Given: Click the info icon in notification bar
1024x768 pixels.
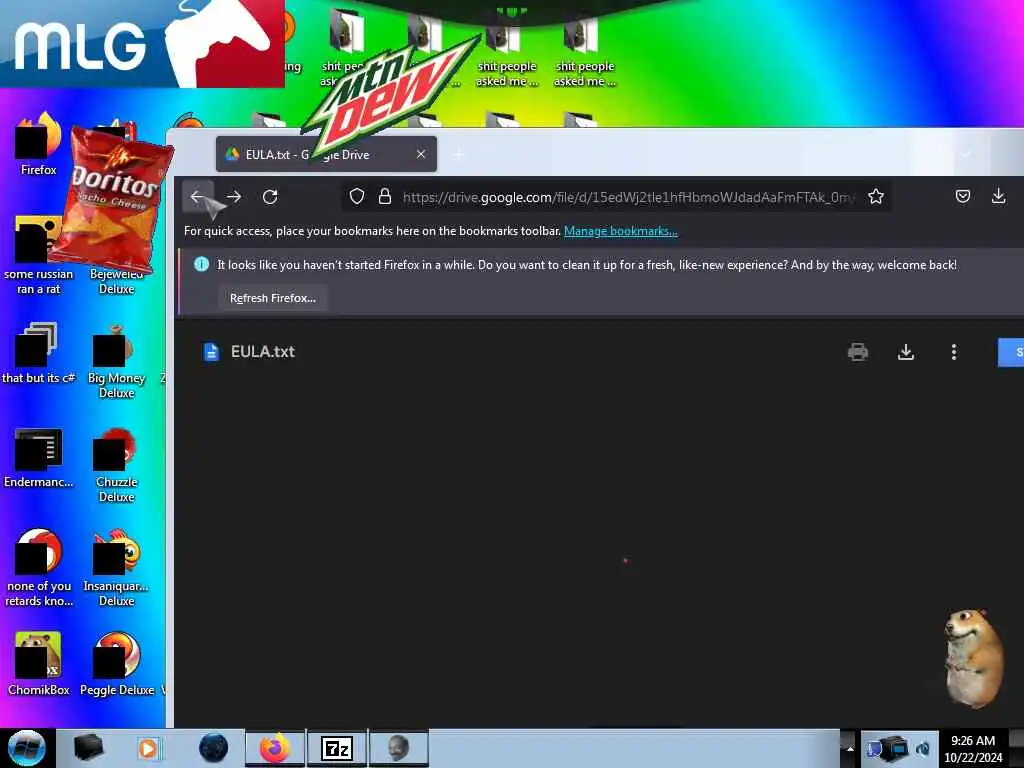Looking at the screenshot, I should click(201, 264).
